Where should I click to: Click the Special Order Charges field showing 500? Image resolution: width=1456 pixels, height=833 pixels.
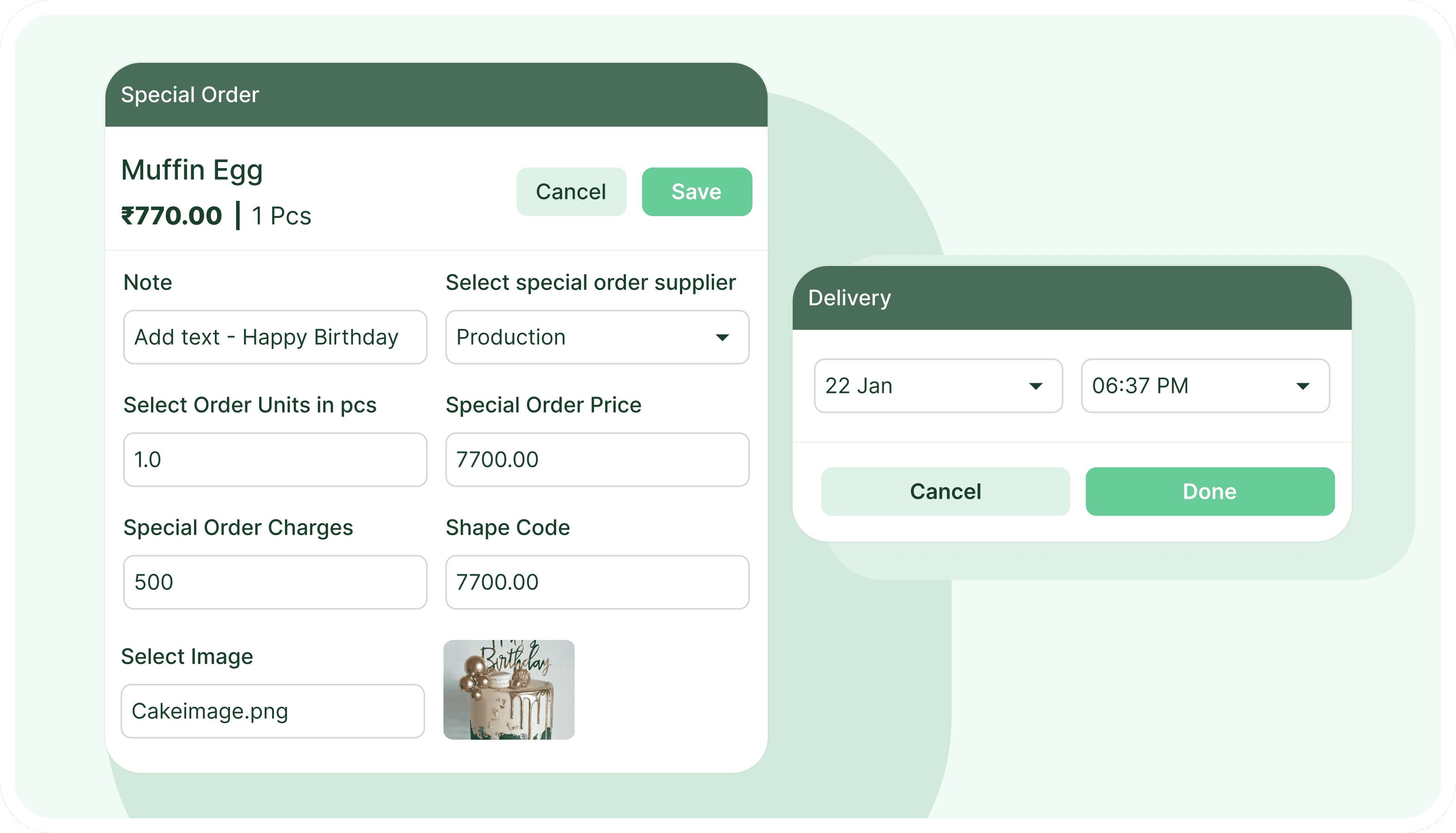[x=275, y=582]
